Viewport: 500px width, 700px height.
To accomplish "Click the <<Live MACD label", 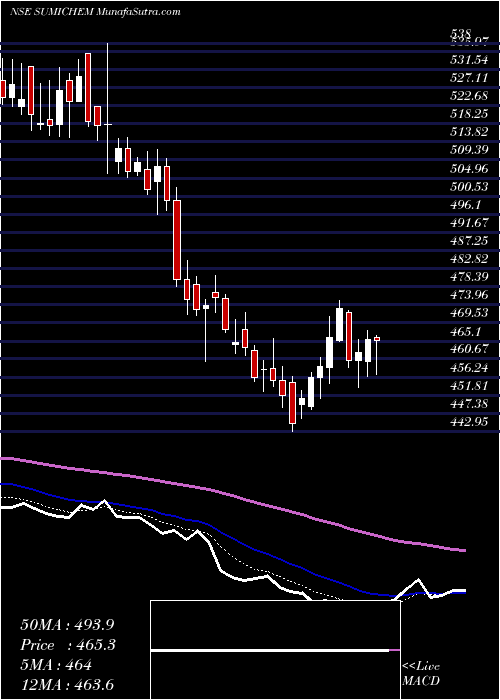I will point(421,674).
